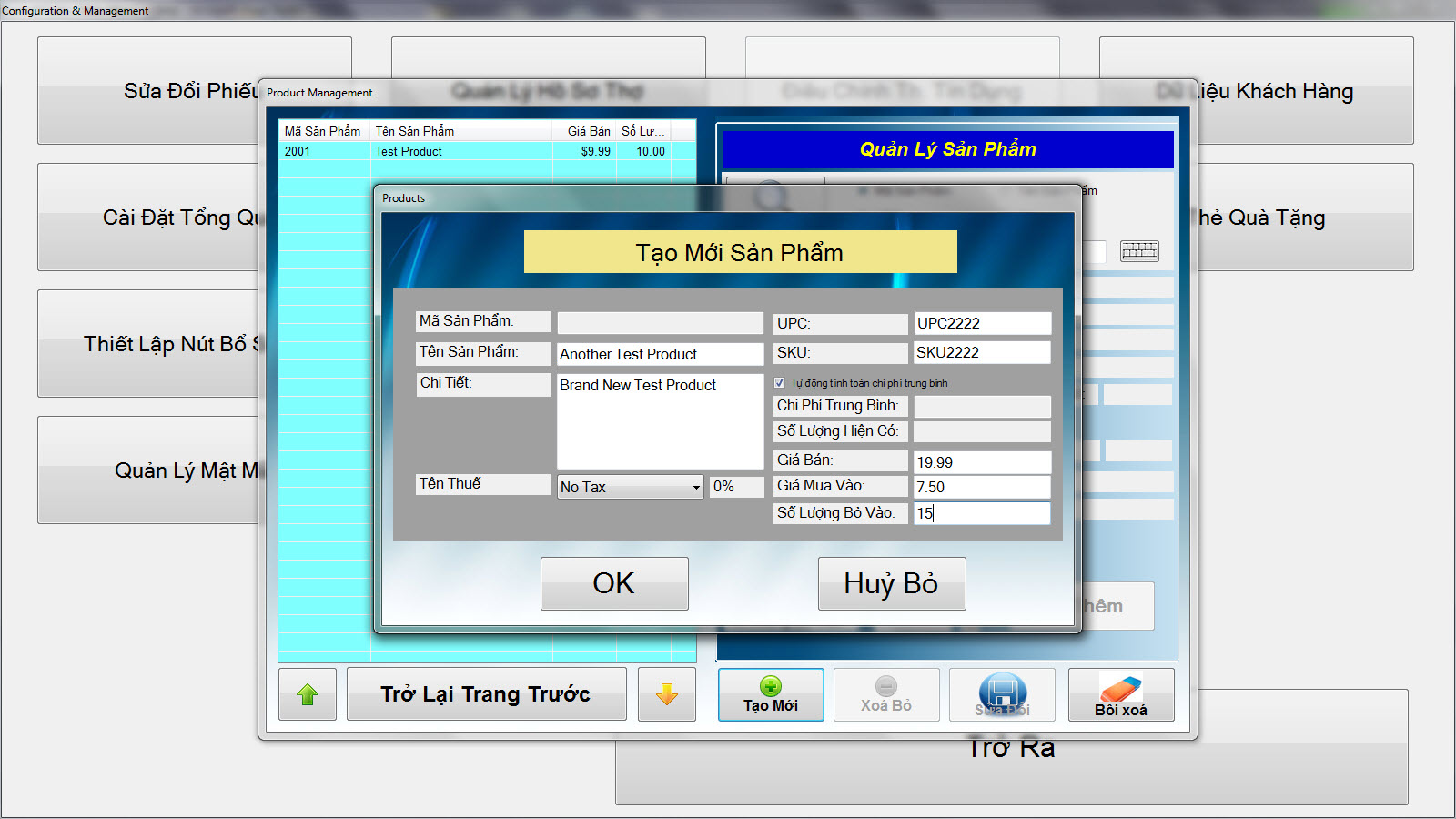Click the green up arrow button
The image size is (1456, 819).
[308, 694]
